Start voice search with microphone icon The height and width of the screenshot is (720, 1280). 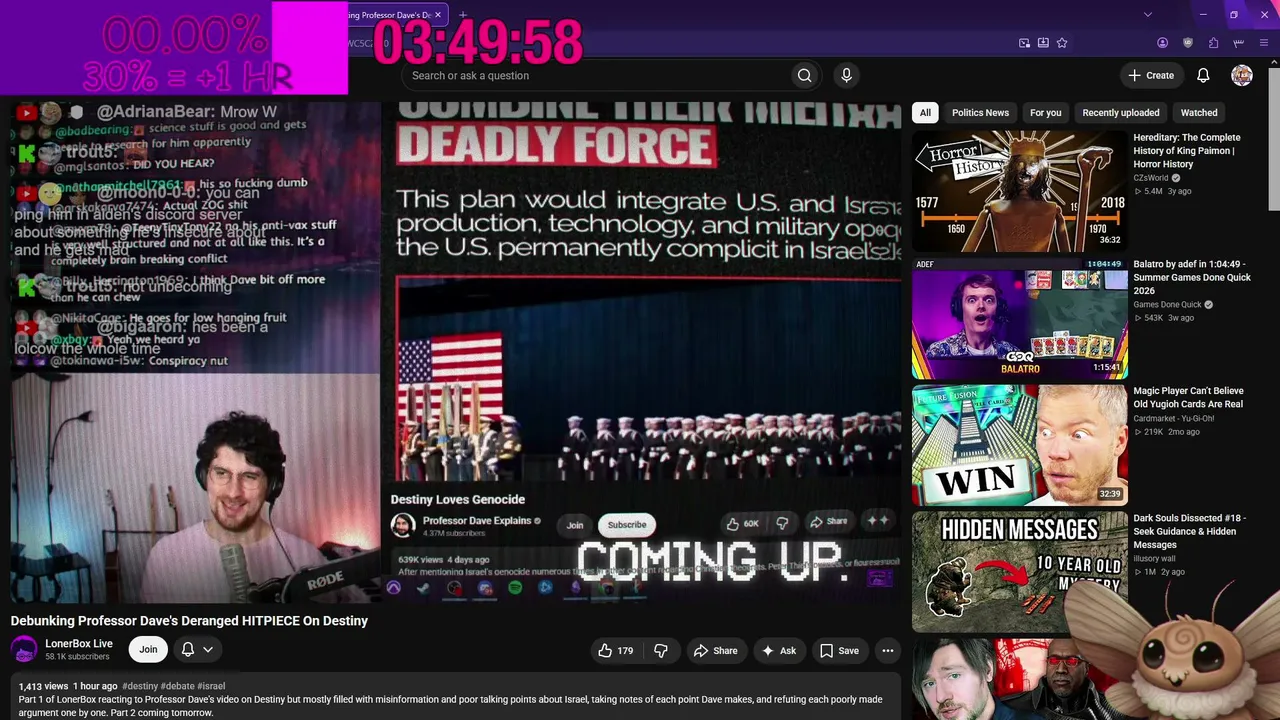[x=846, y=75]
